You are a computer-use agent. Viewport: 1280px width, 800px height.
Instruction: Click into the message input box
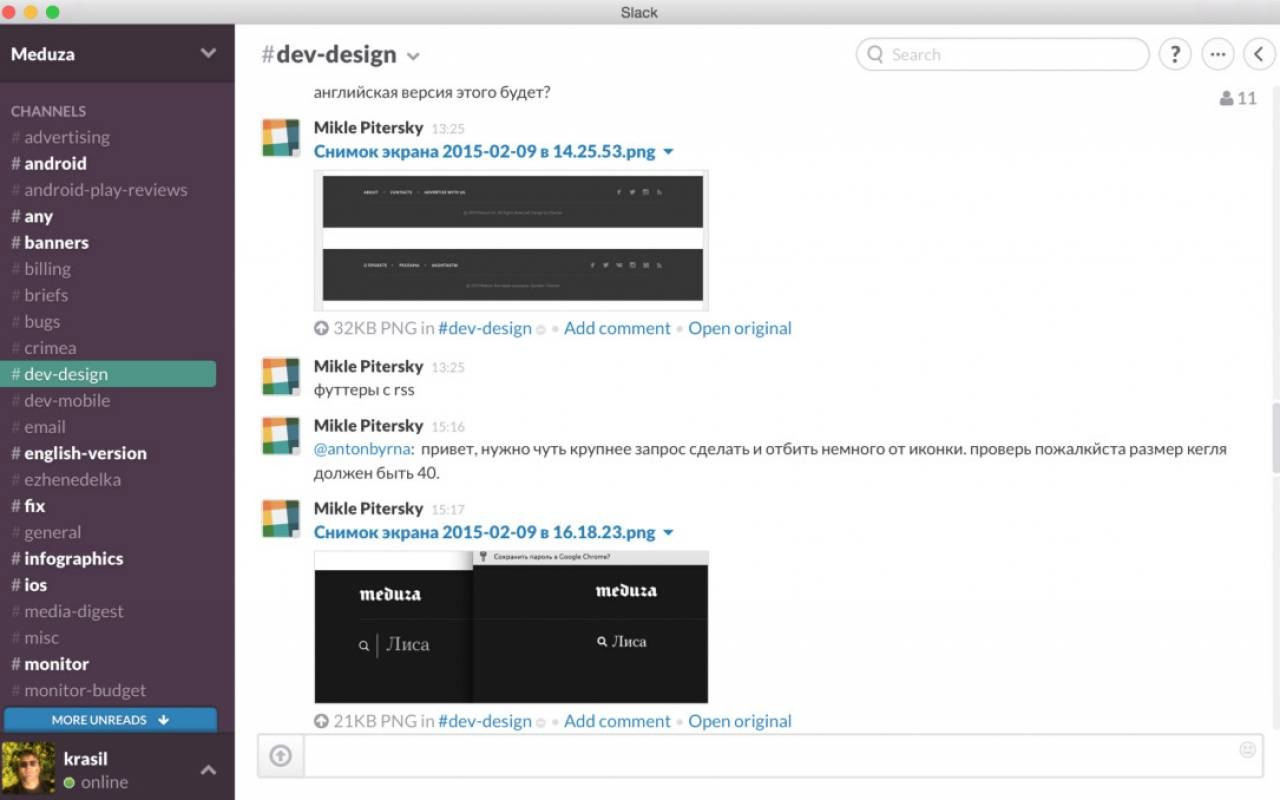tap(783, 756)
